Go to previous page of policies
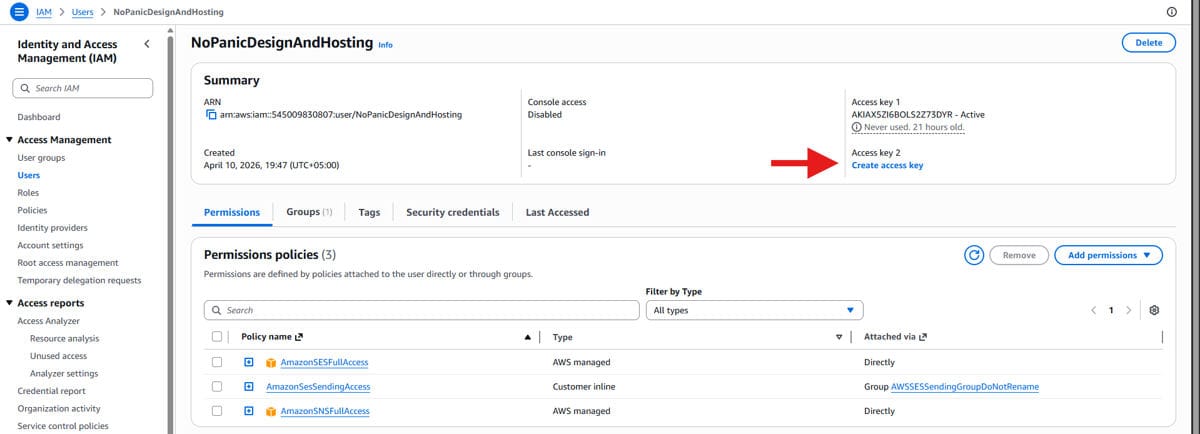 point(1094,310)
